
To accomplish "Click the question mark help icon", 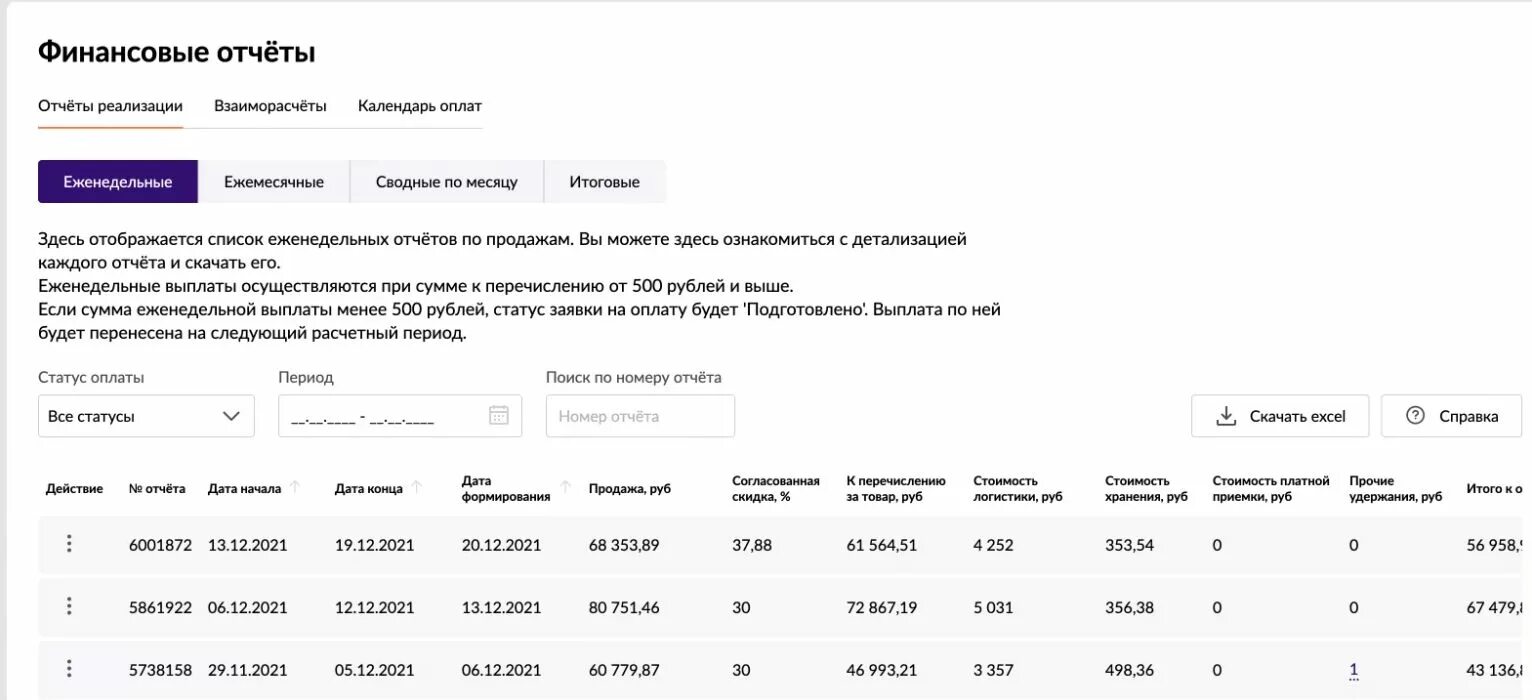I will (1415, 416).
